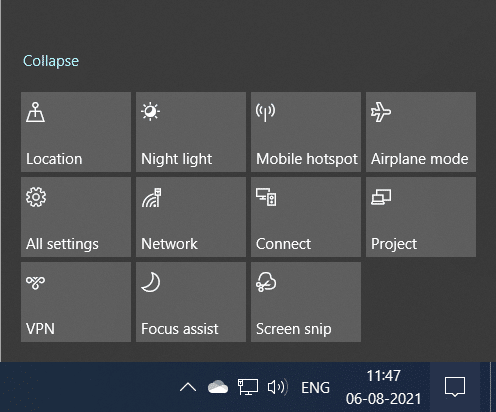Toggle Airplane mode tile
496x412 pixels.
[421, 132]
